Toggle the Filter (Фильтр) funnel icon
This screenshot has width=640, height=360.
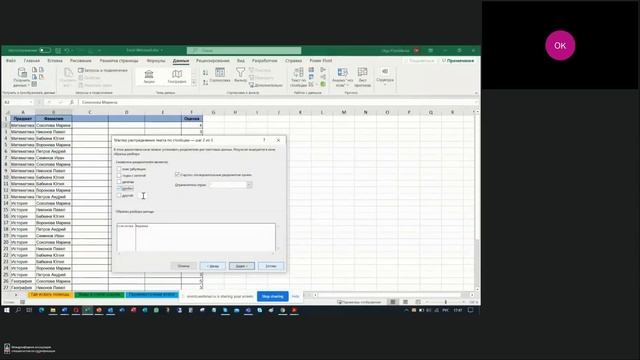tap(240, 75)
